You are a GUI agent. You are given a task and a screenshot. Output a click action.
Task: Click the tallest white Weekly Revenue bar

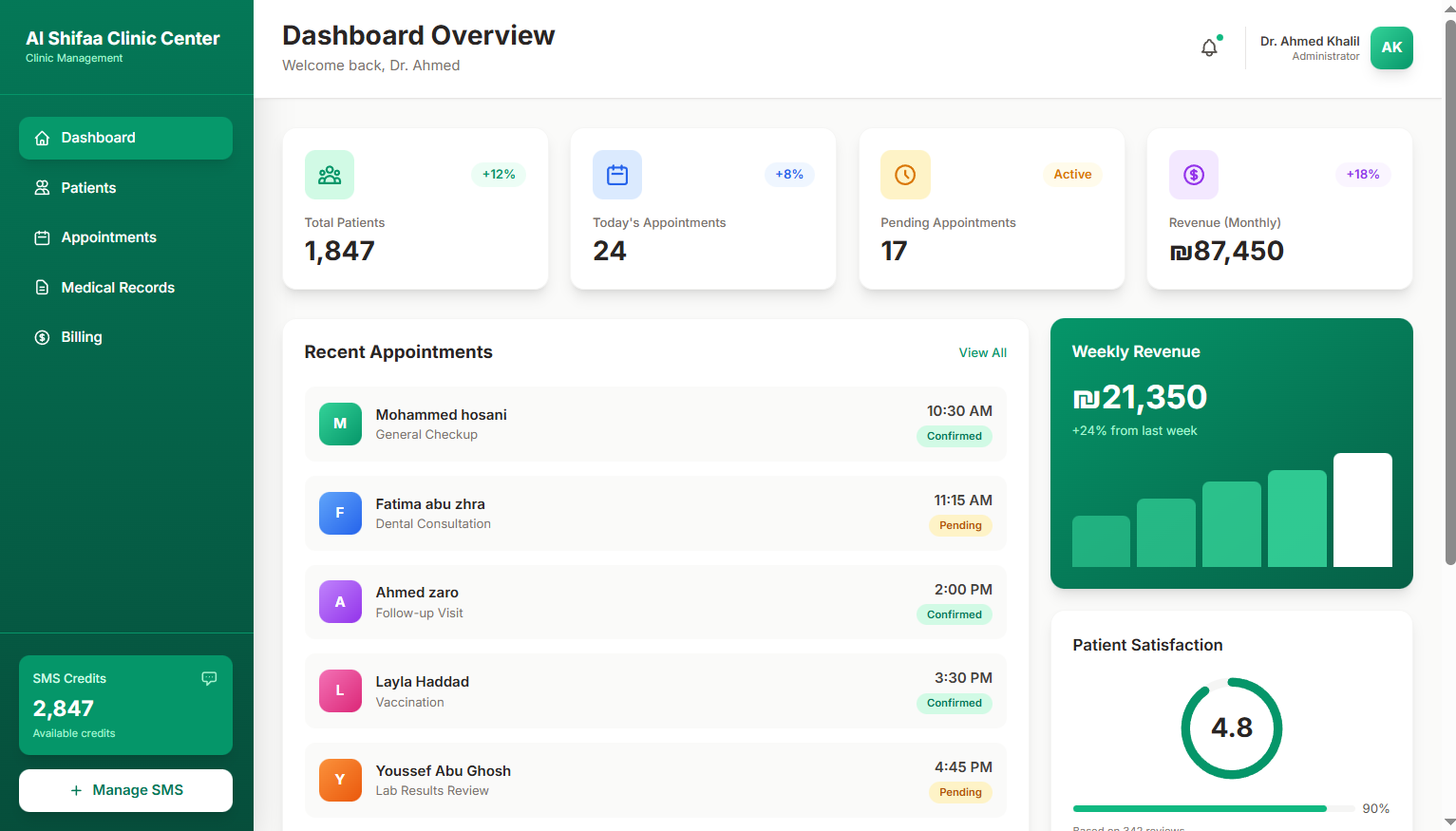tap(1362, 510)
